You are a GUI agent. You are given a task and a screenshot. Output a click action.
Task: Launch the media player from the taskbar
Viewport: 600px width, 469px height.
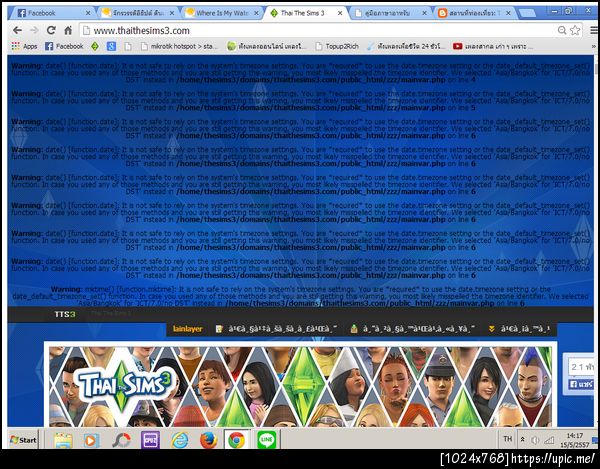click(x=91, y=440)
